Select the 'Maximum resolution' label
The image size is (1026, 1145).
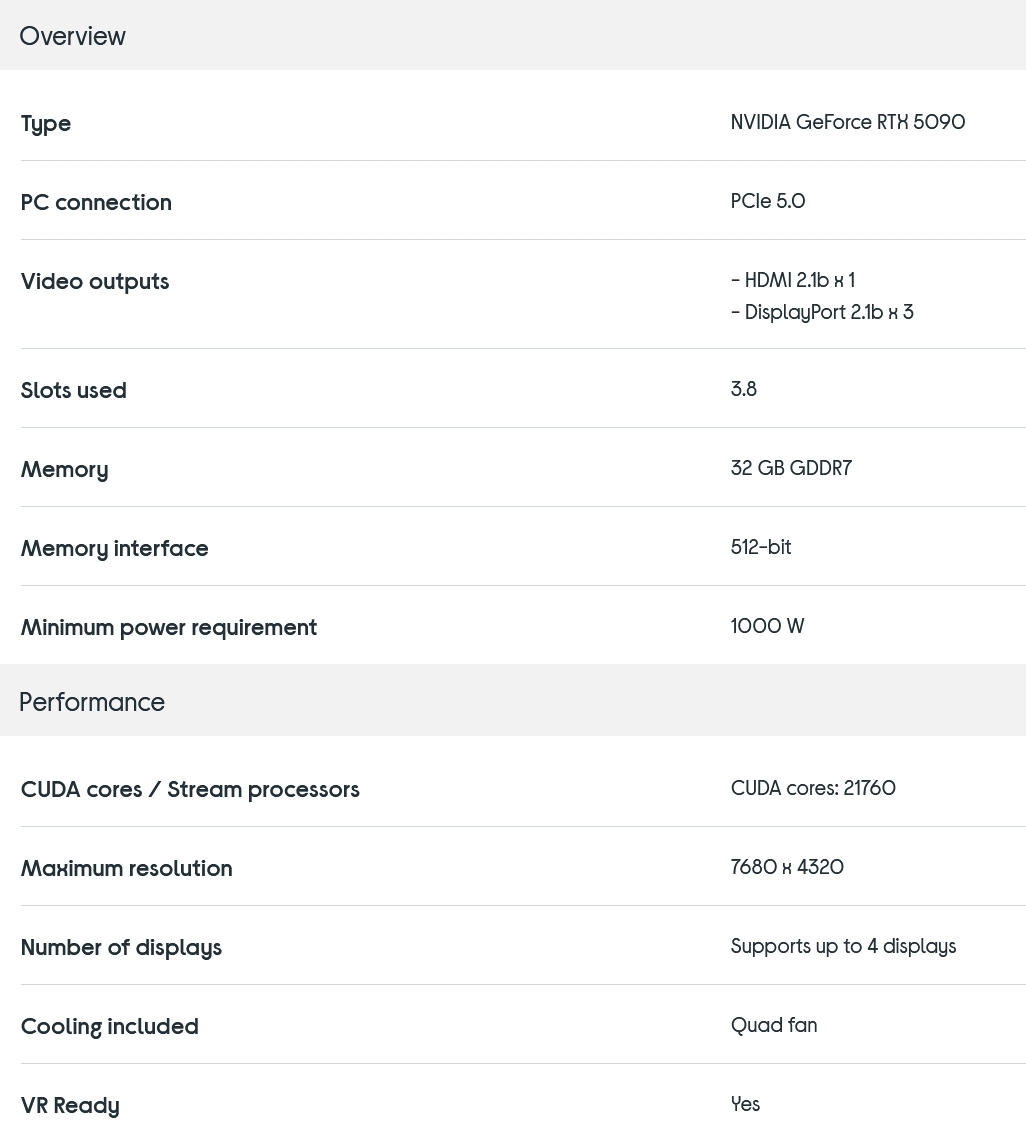pyautogui.click(x=127, y=868)
